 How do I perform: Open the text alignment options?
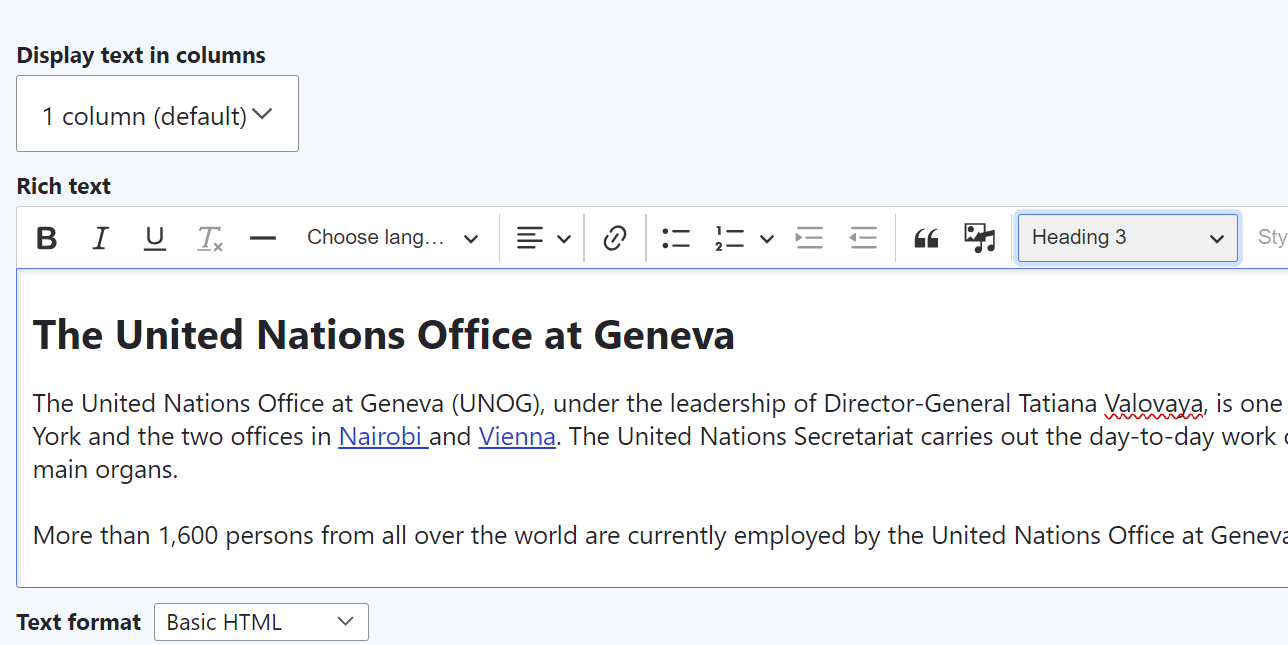tap(541, 237)
